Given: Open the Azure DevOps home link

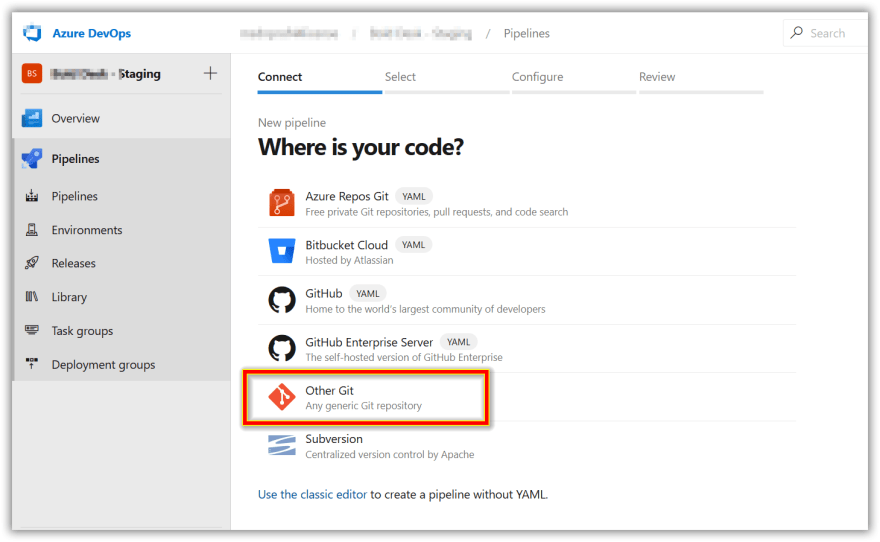Looking at the screenshot, I should tap(91, 33).
